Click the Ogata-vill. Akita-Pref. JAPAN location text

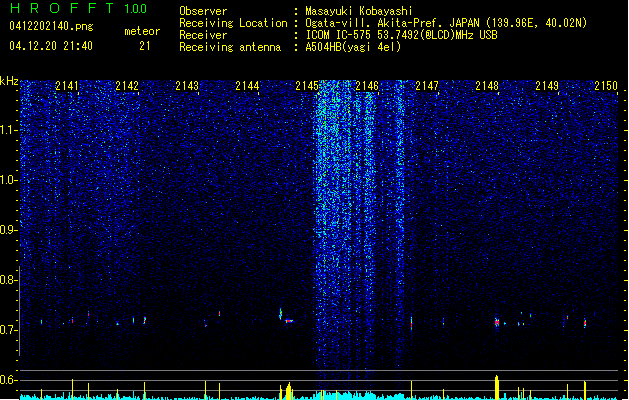pyautogui.click(x=446, y=23)
